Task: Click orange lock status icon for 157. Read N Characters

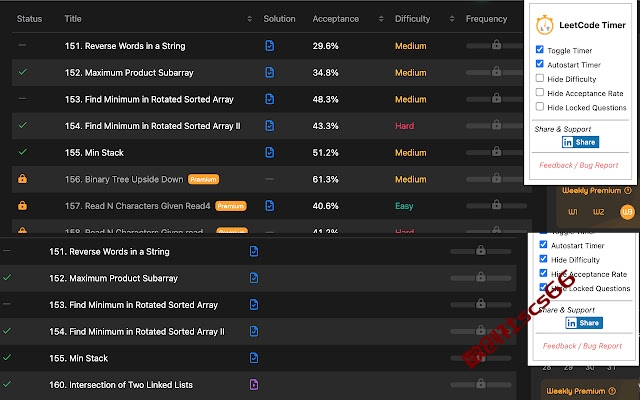Action: 22,205
